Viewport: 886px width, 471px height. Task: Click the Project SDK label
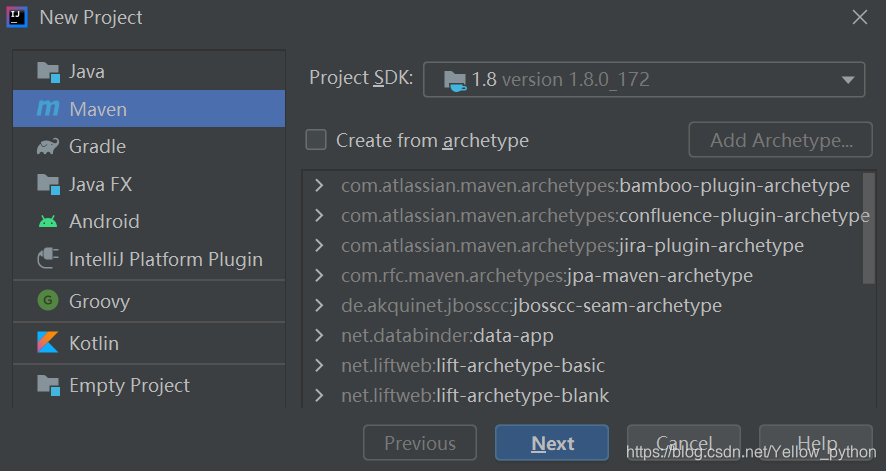pos(361,77)
